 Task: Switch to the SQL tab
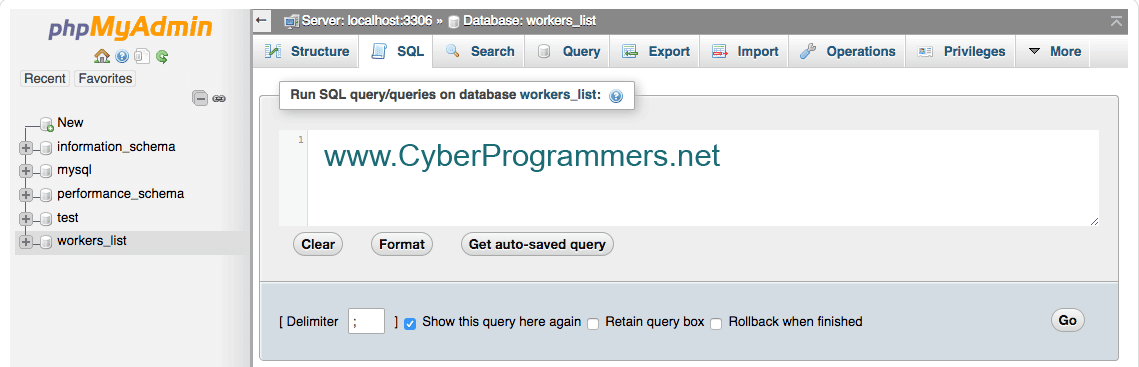tap(397, 52)
